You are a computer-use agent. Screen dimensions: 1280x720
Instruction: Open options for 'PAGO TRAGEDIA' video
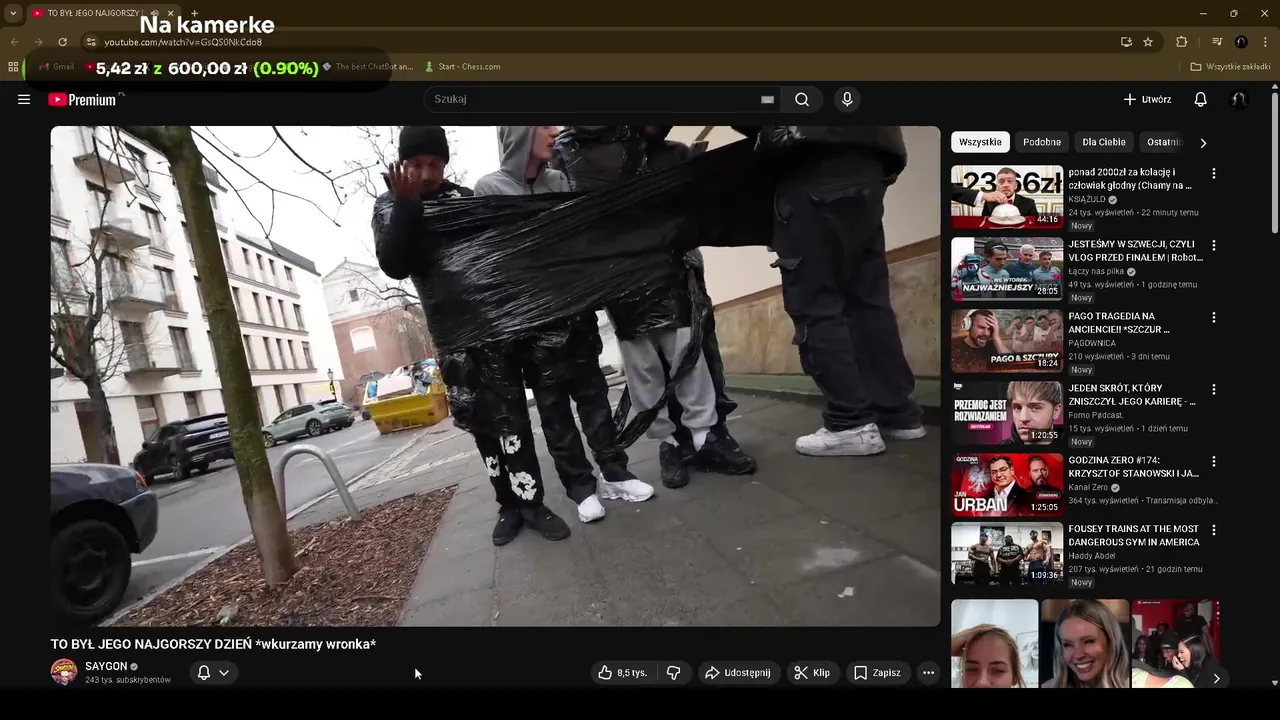(x=1214, y=317)
